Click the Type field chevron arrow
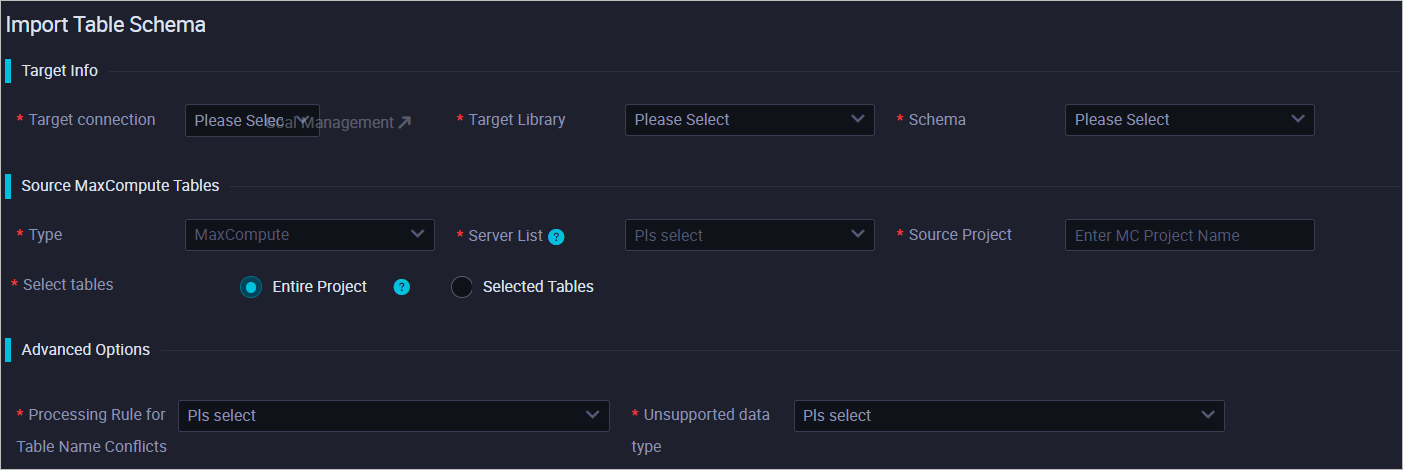 (418, 235)
